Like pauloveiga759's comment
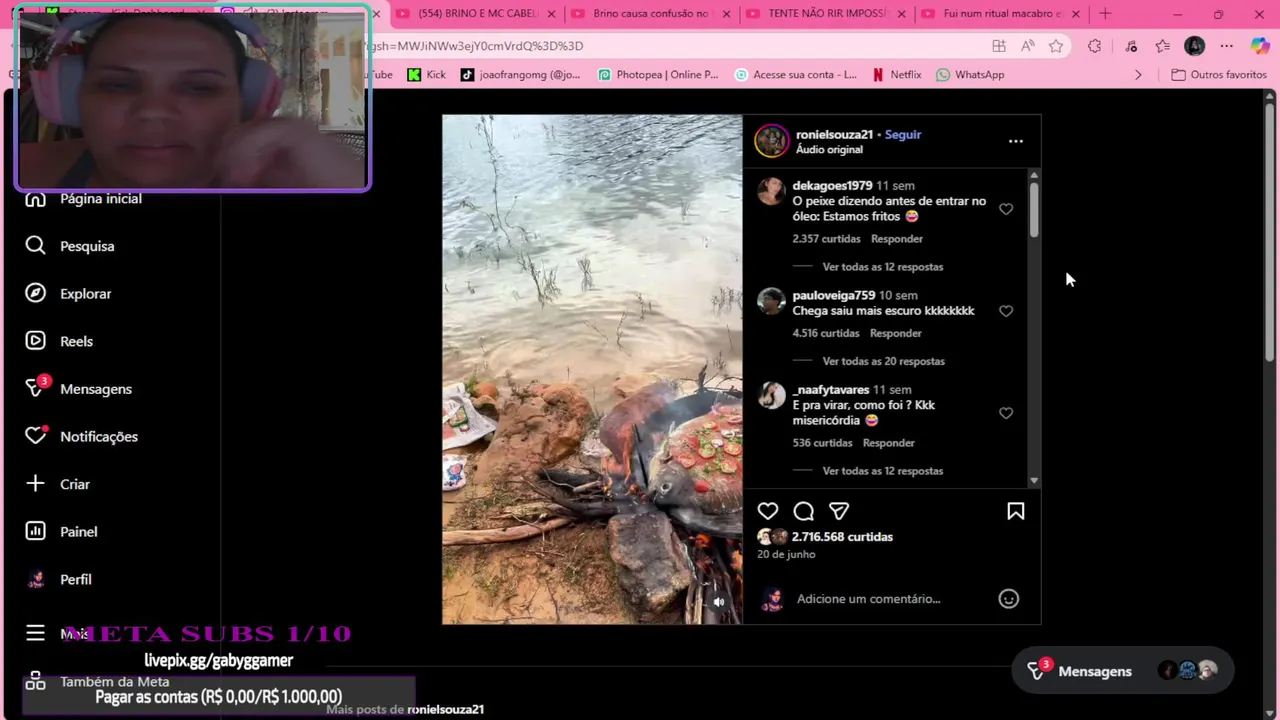Screen dimensions: 1280x720 pos(1006,311)
